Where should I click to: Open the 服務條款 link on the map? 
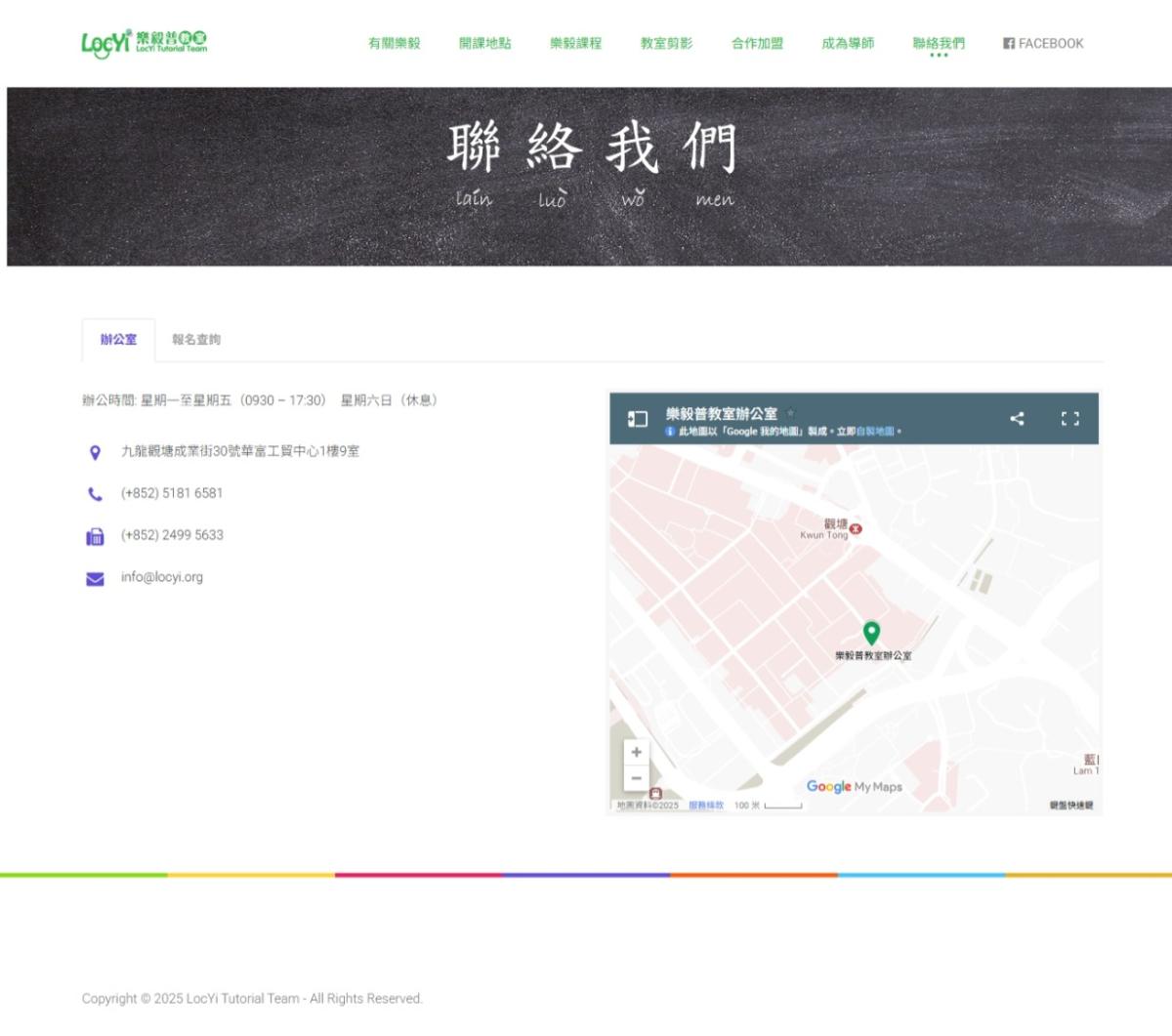click(x=706, y=806)
